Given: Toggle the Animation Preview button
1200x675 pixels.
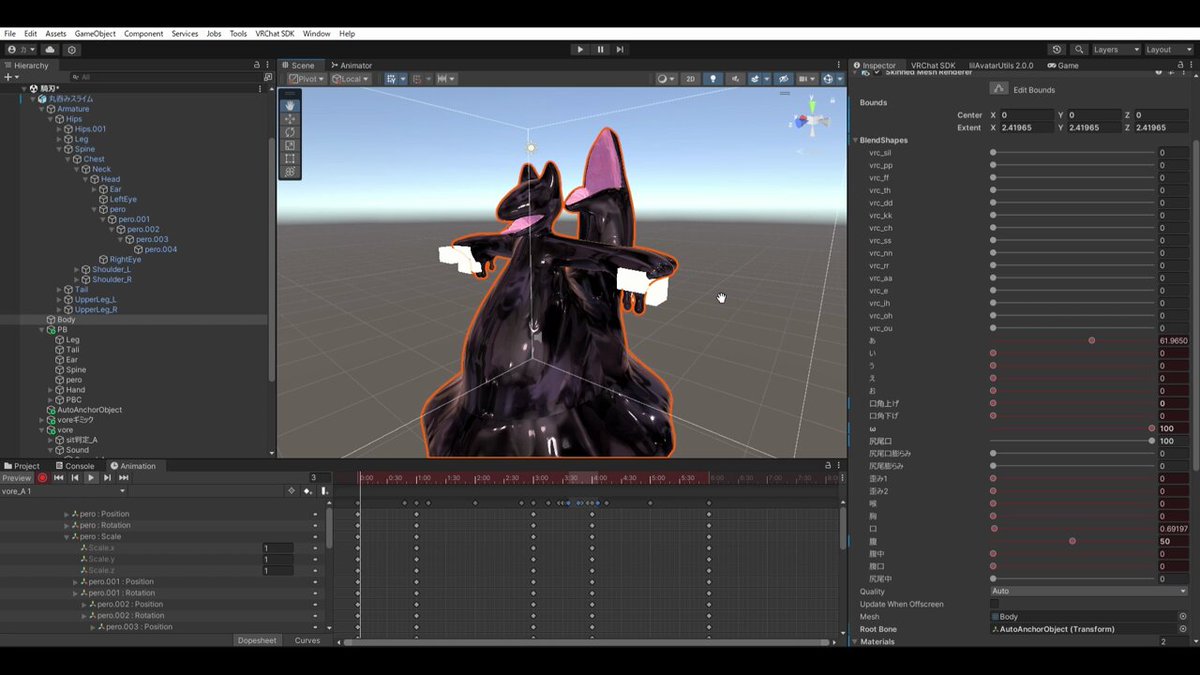Looking at the screenshot, I should (x=17, y=478).
